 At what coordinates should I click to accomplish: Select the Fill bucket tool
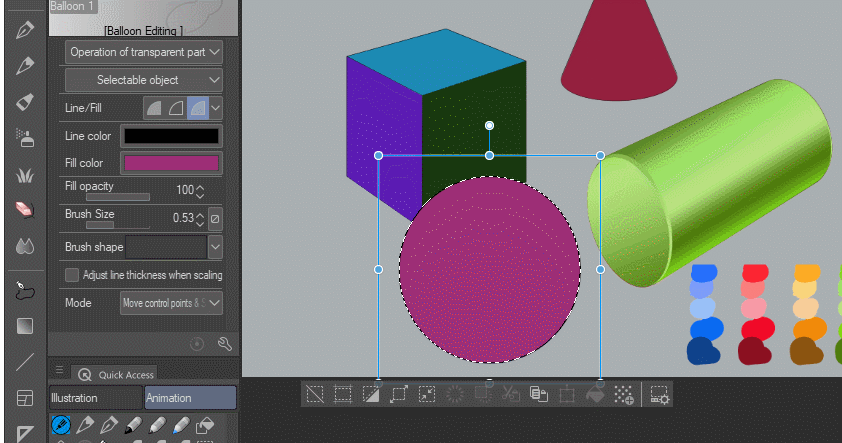pos(25,291)
